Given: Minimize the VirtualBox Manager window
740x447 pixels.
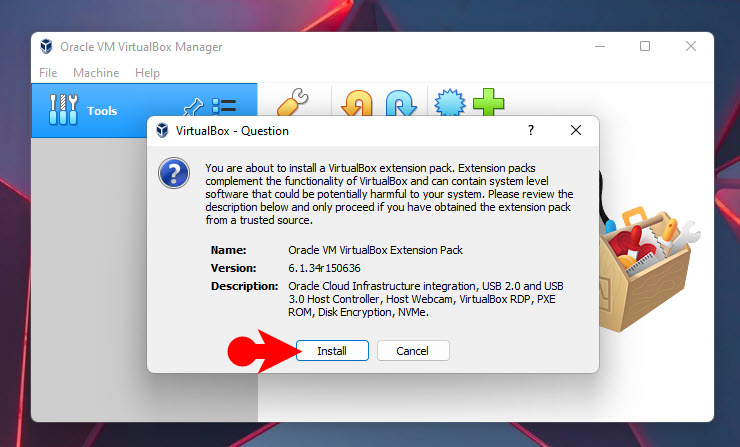Looking at the screenshot, I should coord(600,46).
